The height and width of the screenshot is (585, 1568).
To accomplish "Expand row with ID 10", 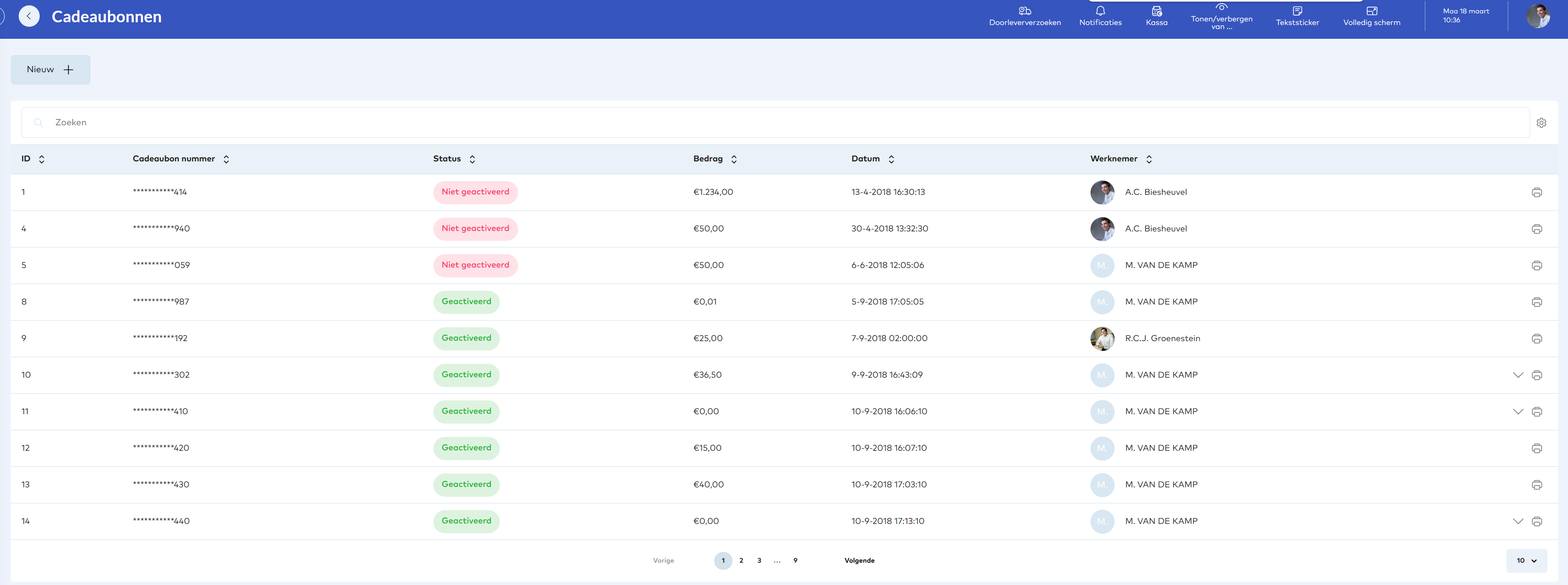I will tap(1518, 375).
